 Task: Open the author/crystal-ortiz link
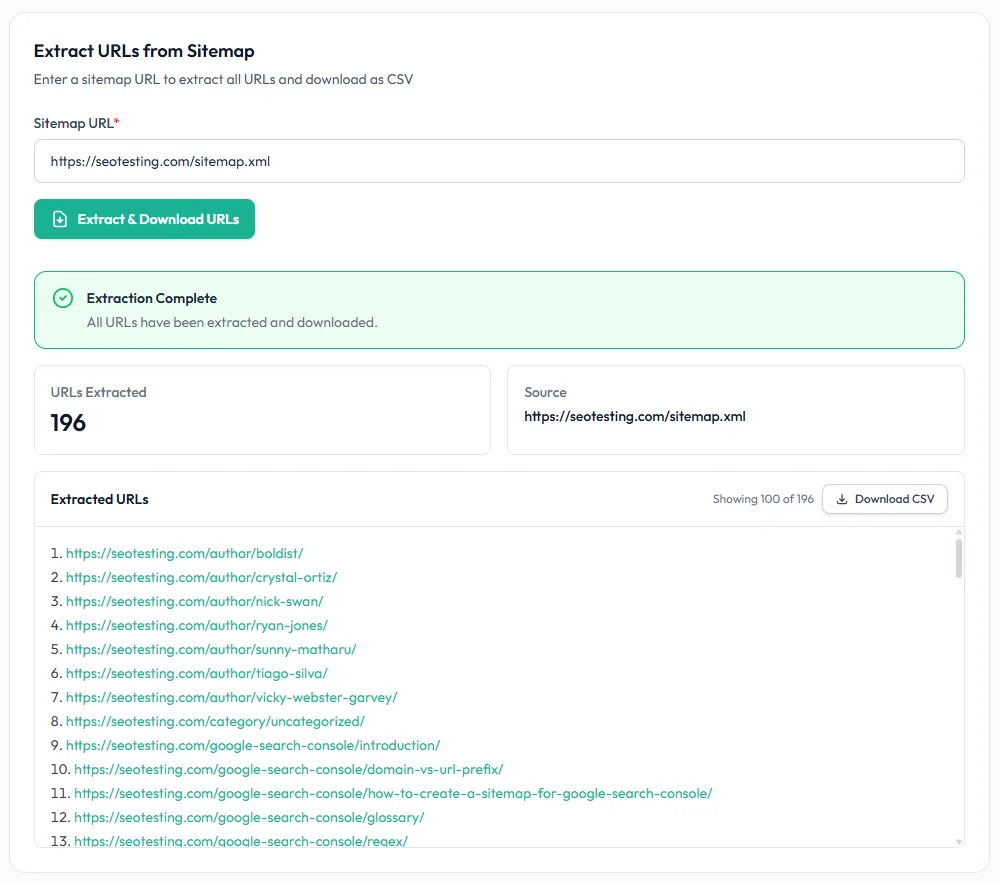[202, 577]
